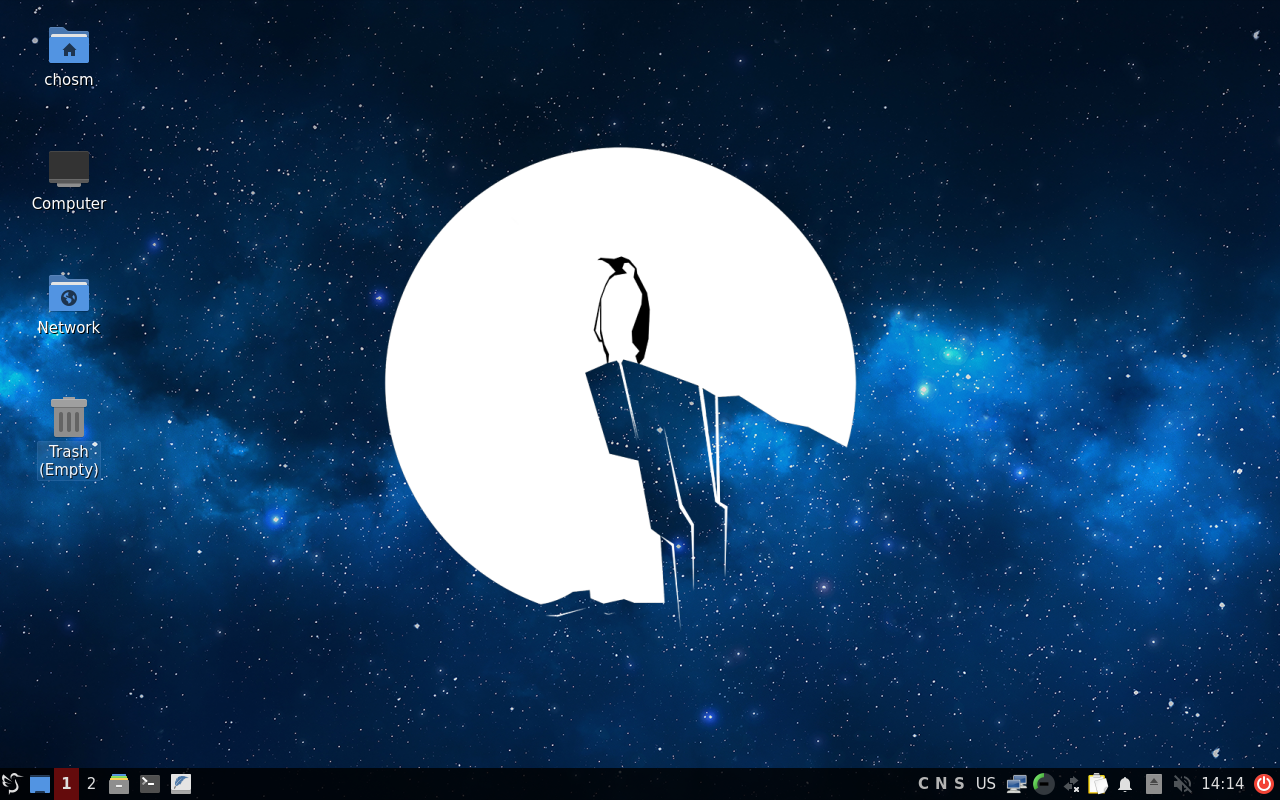Image resolution: width=1280 pixels, height=800 pixels.
Task: Open the network manager tray icon
Action: pyautogui.click(x=1016, y=784)
